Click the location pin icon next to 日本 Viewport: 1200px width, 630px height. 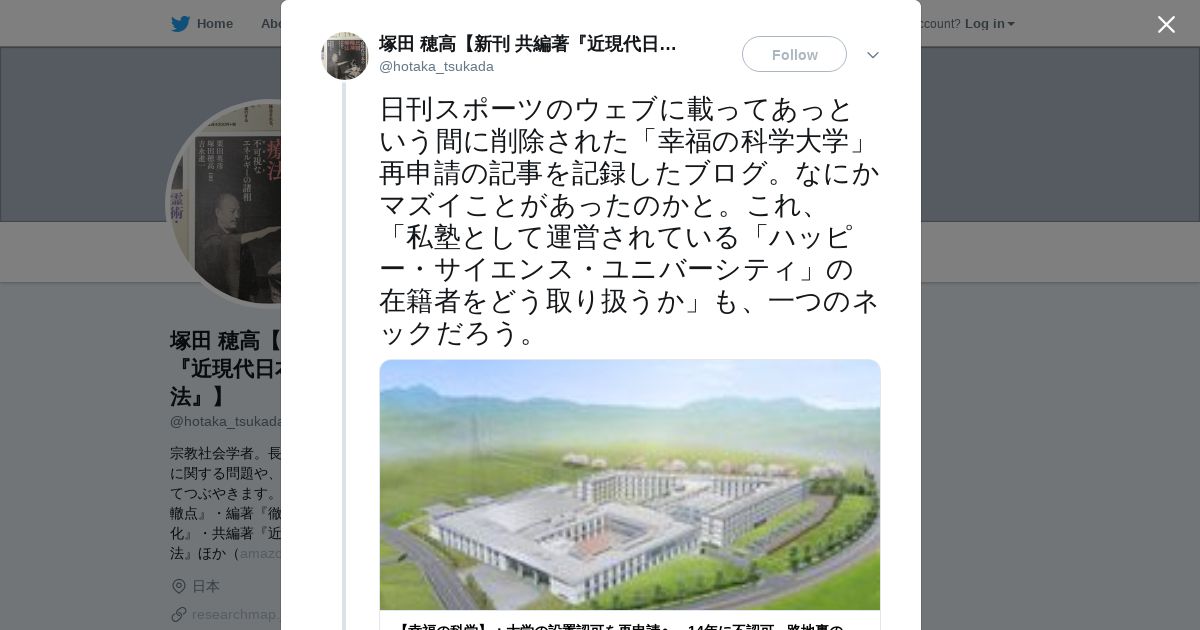(x=179, y=586)
